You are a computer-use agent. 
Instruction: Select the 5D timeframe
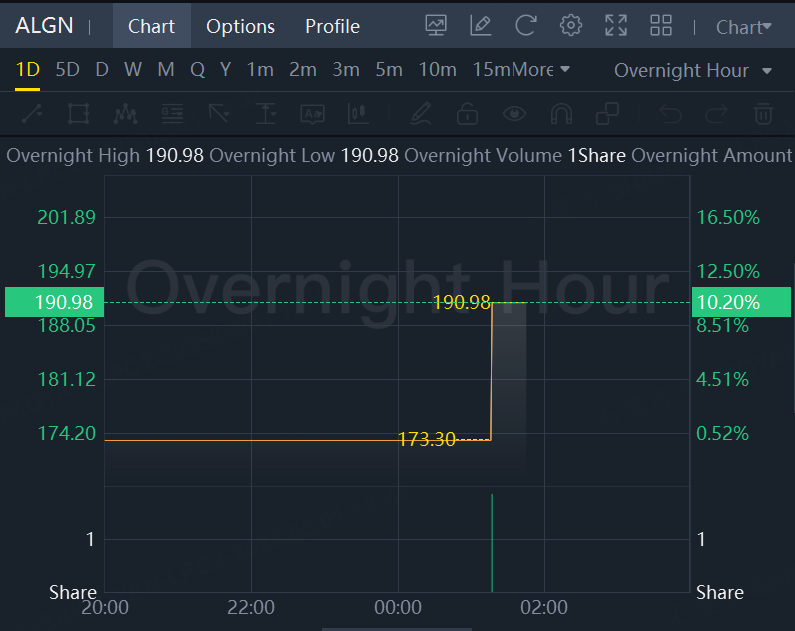pyautogui.click(x=67, y=69)
